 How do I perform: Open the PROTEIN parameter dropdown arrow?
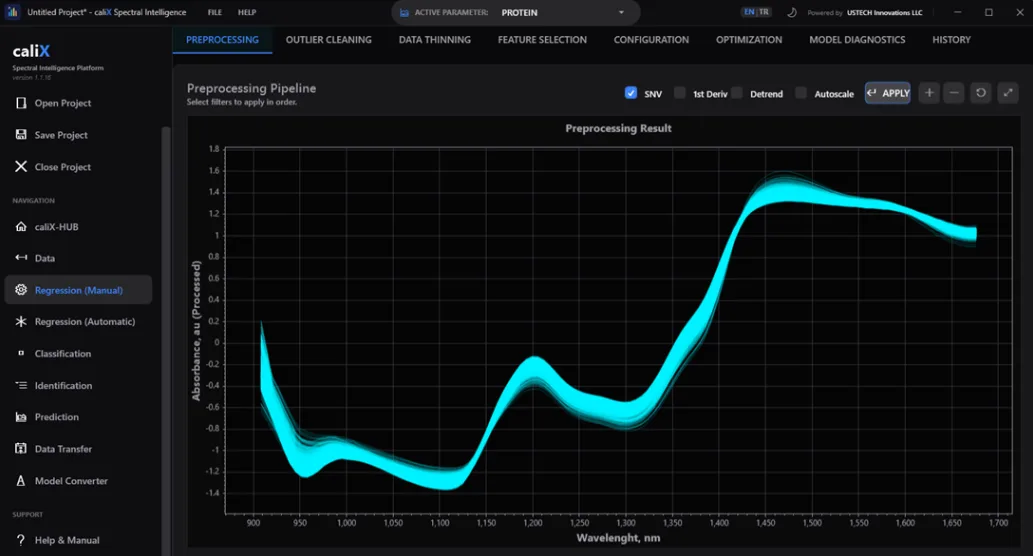coord(621,13)
